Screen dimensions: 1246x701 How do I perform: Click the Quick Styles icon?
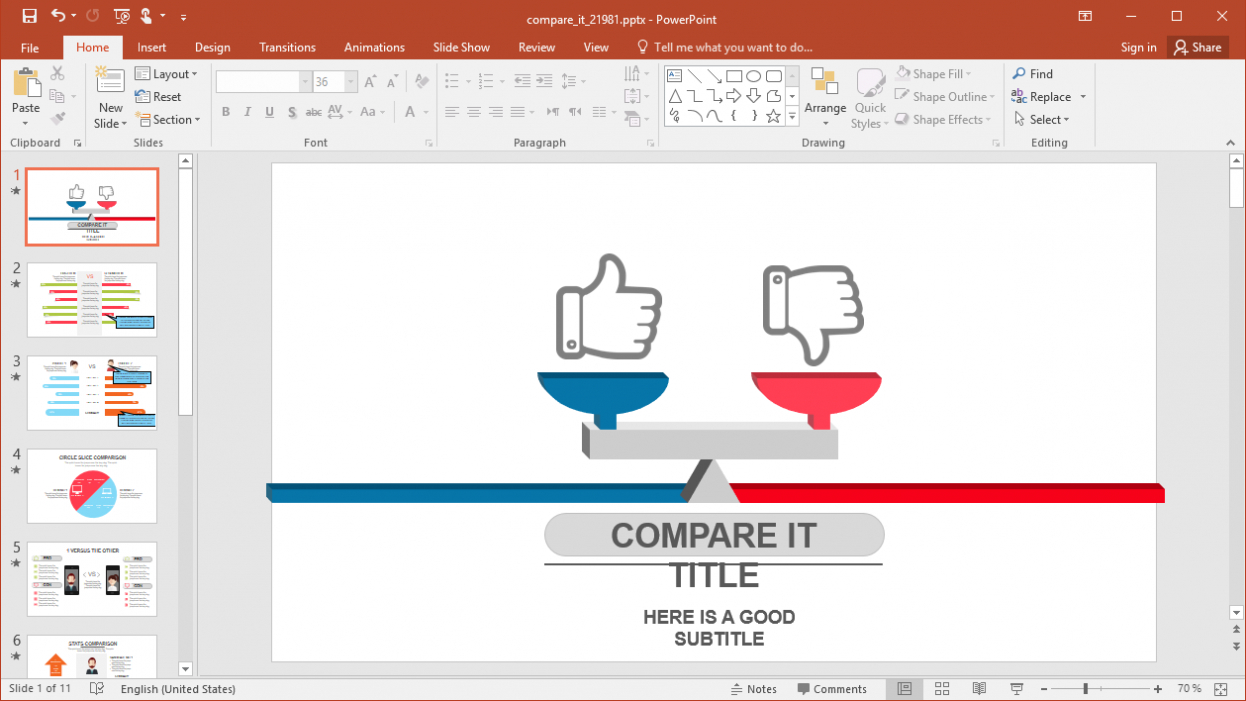[870, 84]
